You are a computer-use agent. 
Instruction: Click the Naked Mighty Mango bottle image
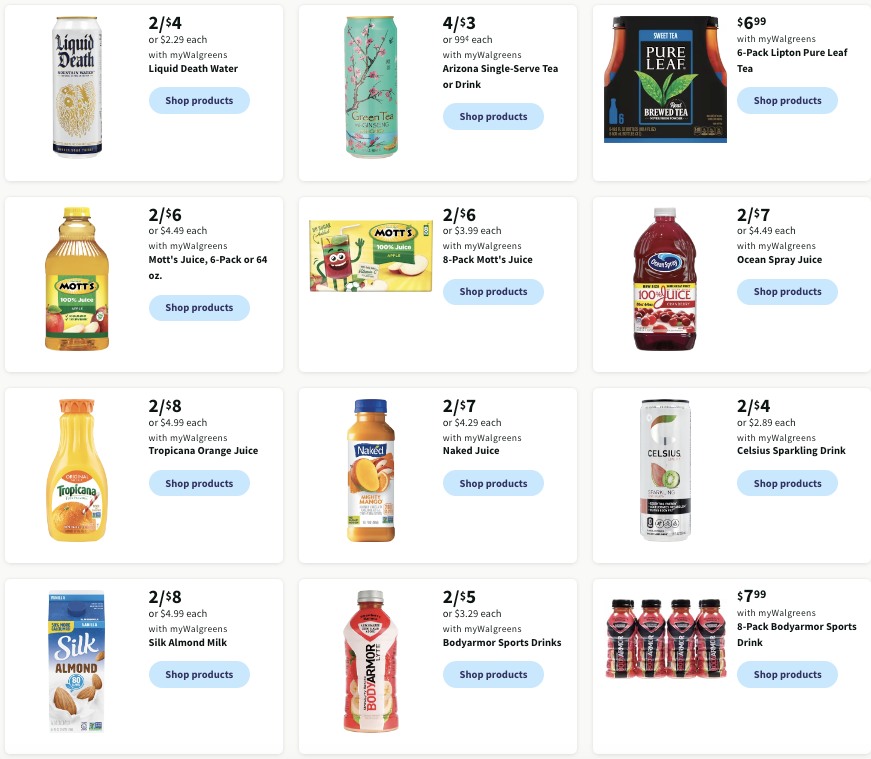coord(371,470)
